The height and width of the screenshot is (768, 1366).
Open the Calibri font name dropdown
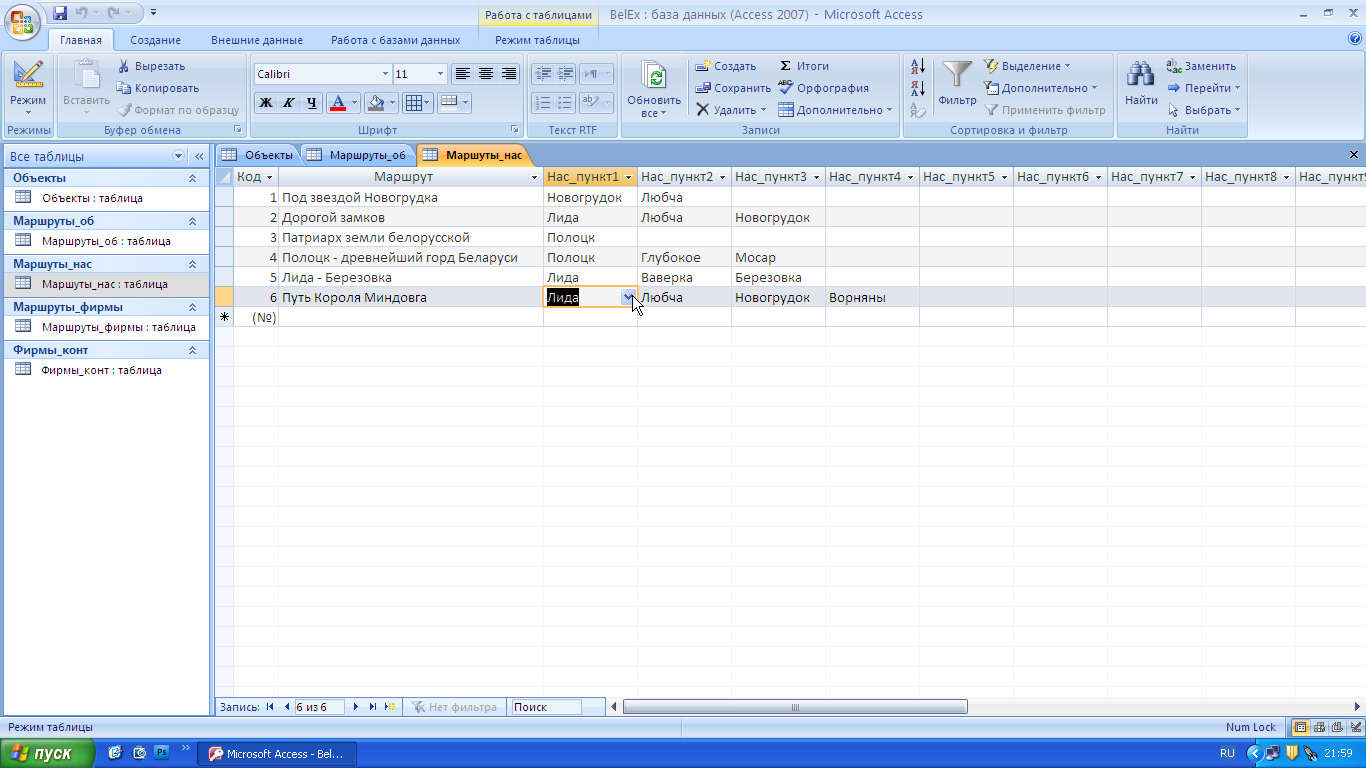coord(385,74)
